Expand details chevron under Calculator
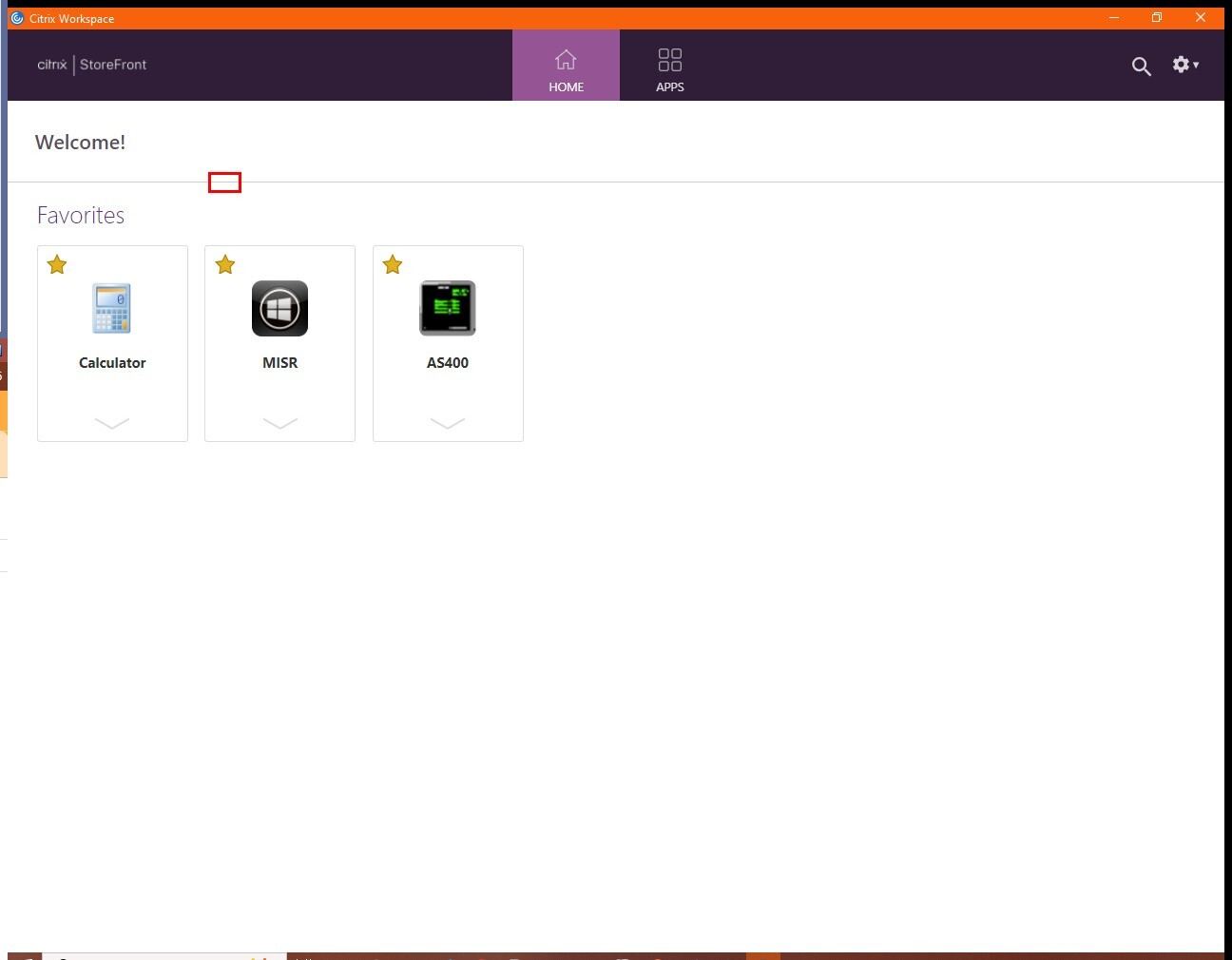The image size is (1232, 960). tap(112, 423)
